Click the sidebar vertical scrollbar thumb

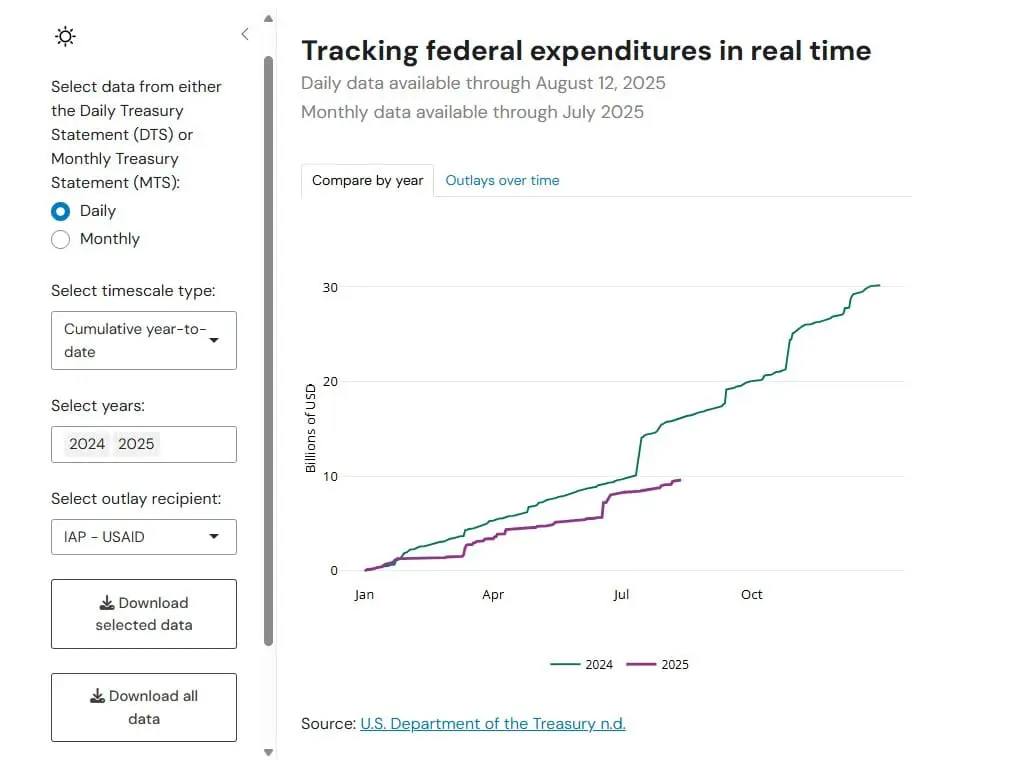click(268, 350)
